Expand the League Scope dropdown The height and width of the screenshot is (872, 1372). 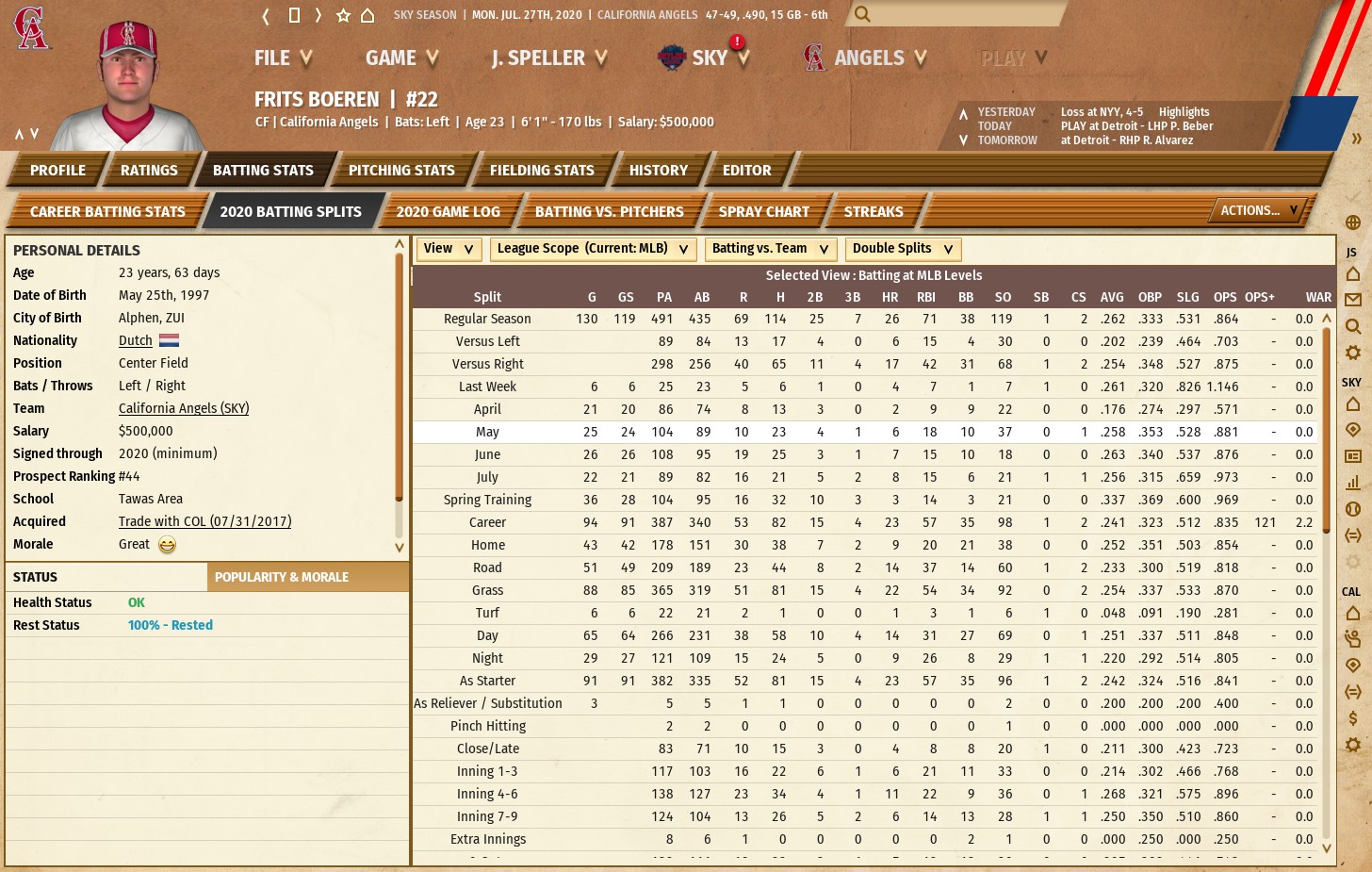[x=594, y=249]
